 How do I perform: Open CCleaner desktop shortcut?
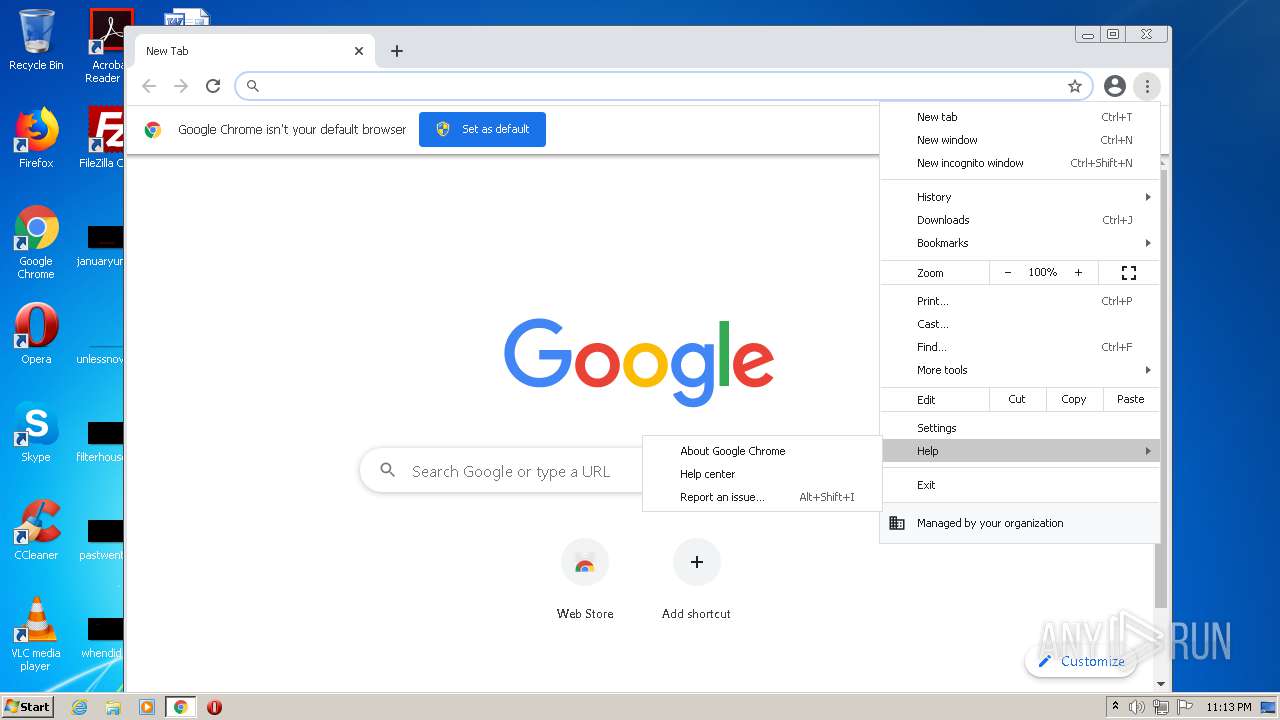pyautogui.click(x=36, y=529)
